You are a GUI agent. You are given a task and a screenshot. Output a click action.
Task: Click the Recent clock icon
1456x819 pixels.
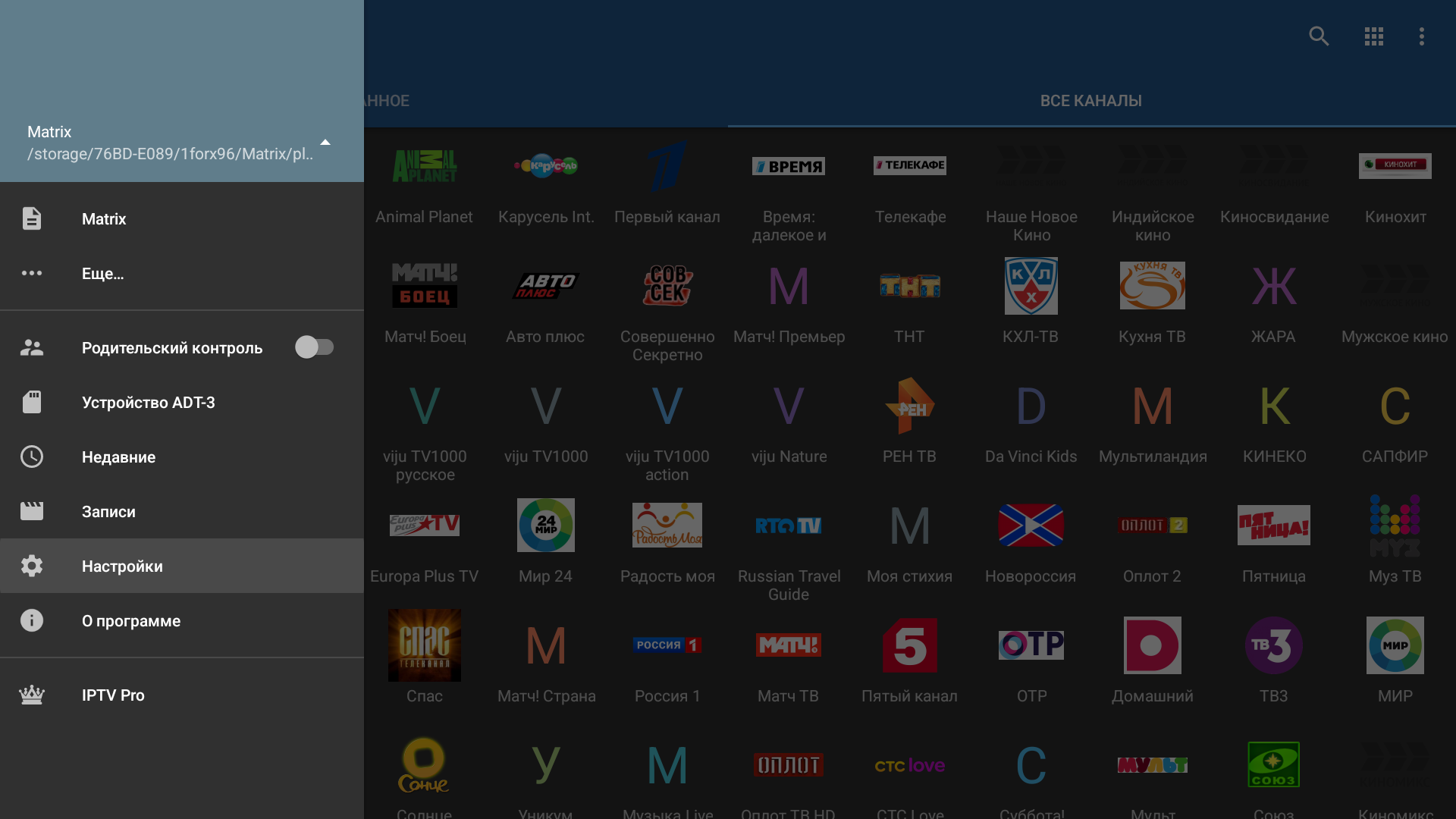coord(32,457)
